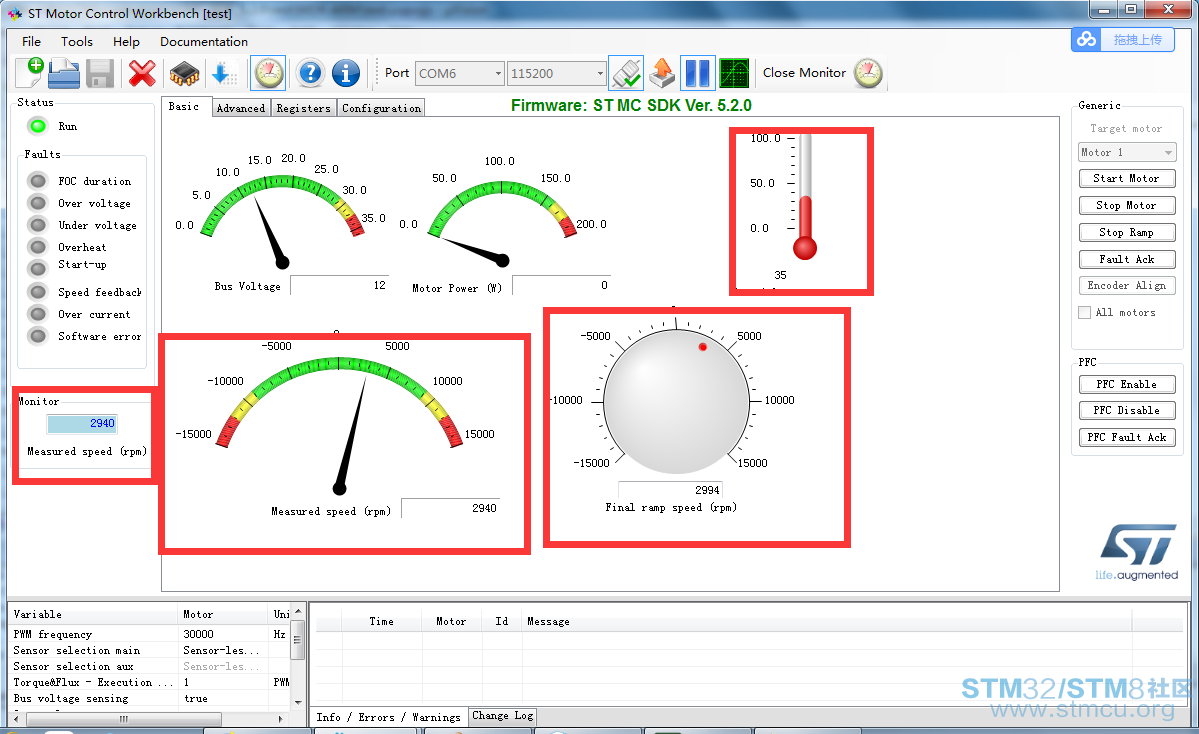This screenshot has height=734, width=1199.
Task: Switch to the Advanced tab
Action: [x=241, y=108]
